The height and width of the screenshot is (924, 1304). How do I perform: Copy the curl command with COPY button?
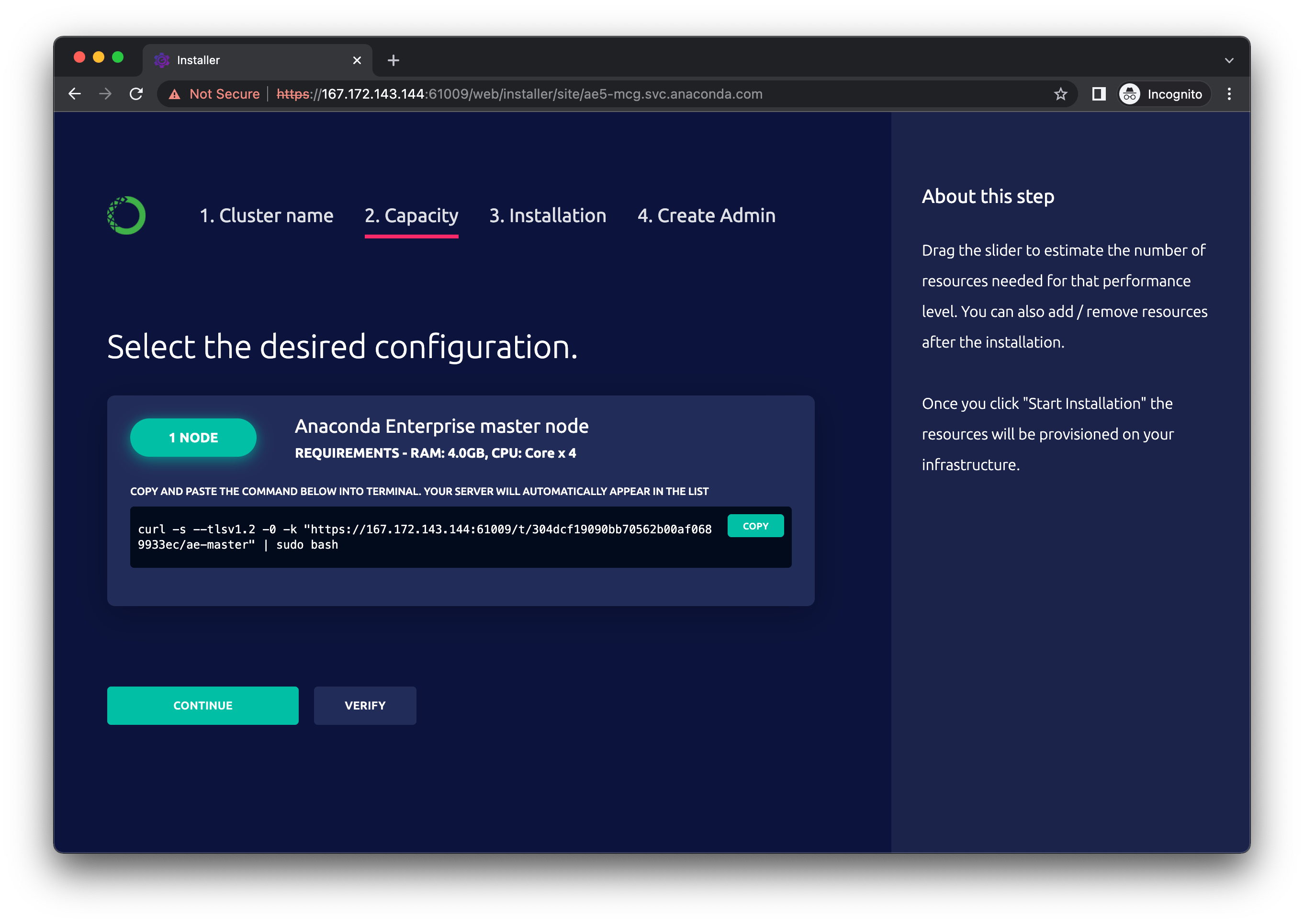pyautogui.click(x=755, y=526)
